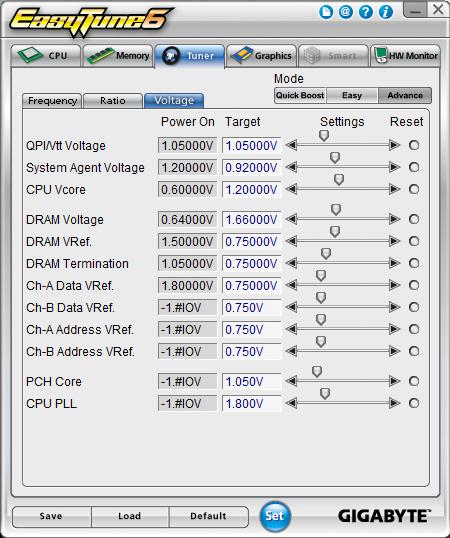Click DRAM Voltage target field 1.66000V
Image resolution: width=450 pixels, height=538 pixels.
pos(252,219)
